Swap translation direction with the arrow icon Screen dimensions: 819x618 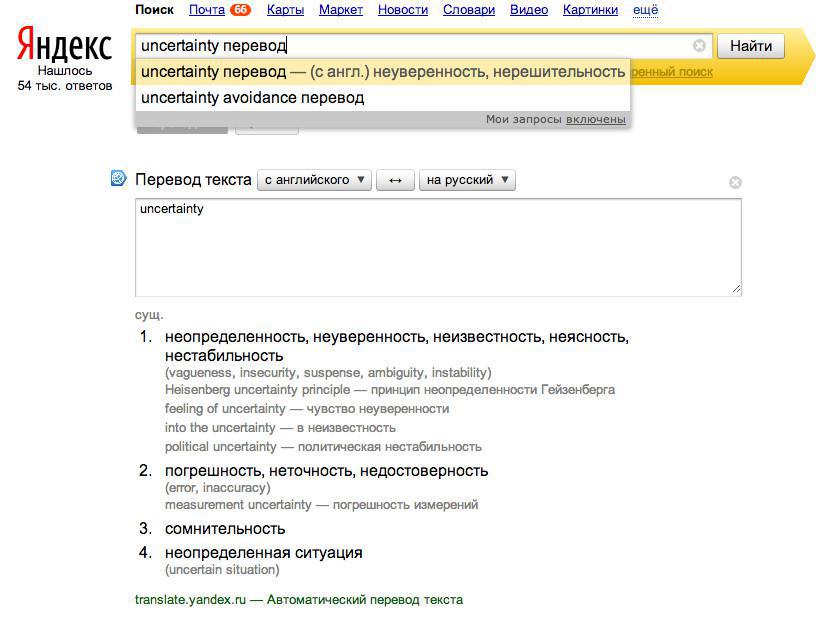pyautogui.click(x=394, y=180)
